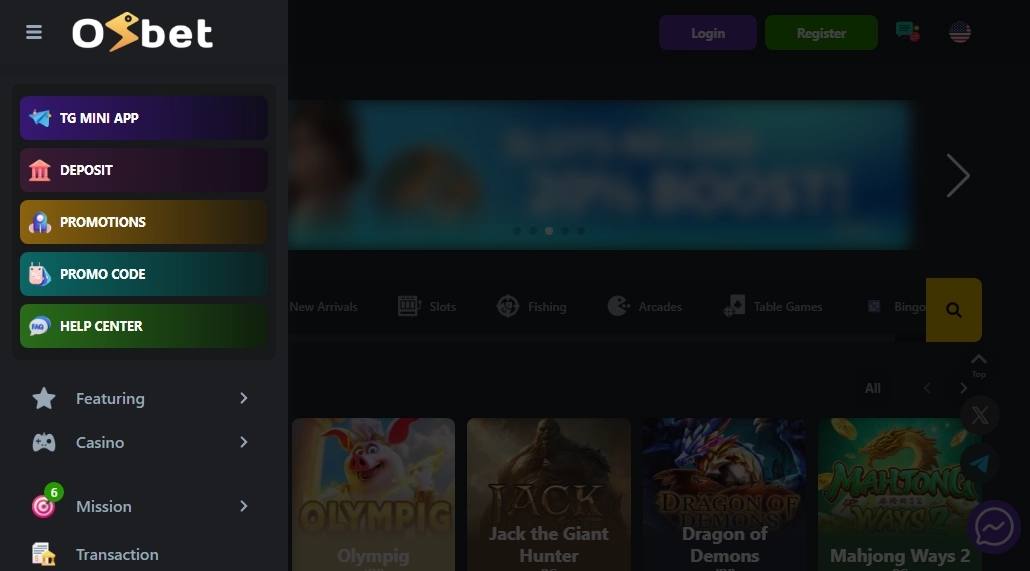The image size is (1030, 571).
Task: Click the Login button
Action: click(x=707, y=33)
